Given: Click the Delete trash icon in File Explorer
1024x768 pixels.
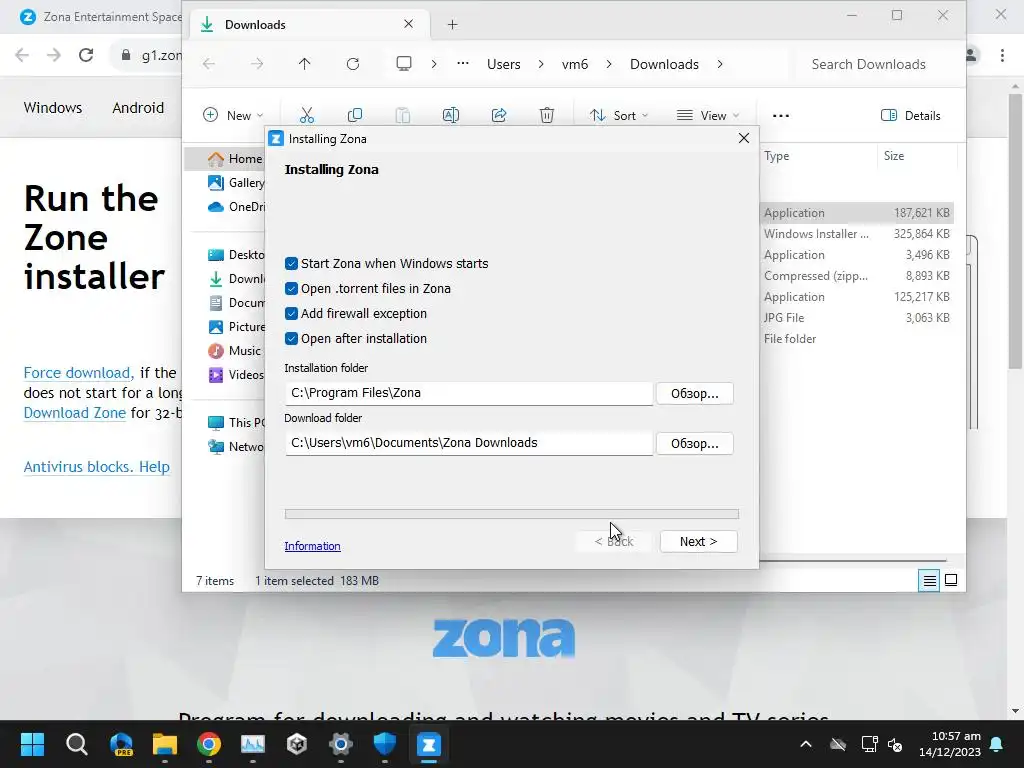Looking at the screenshot, I should point(547,116).
